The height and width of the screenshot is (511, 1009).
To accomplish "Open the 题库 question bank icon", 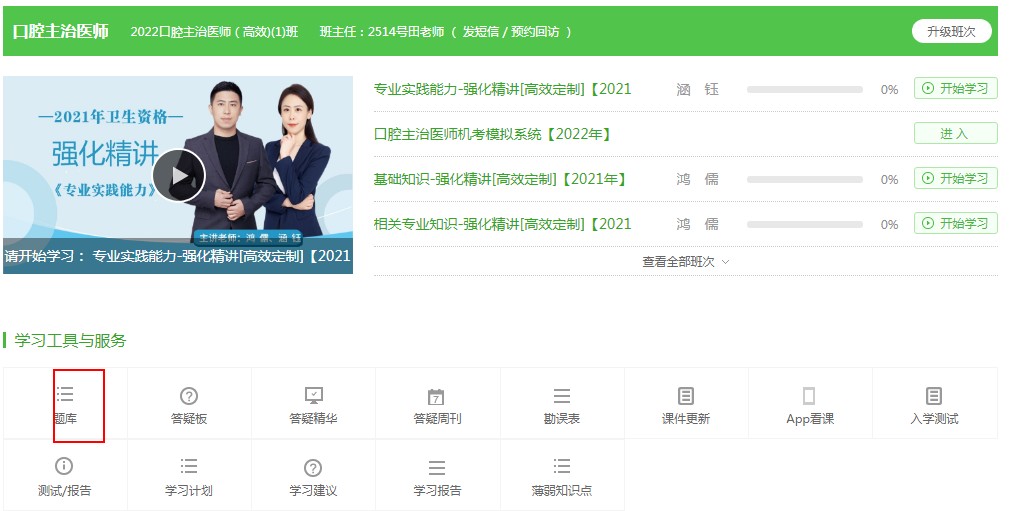I will pos(65,395).
